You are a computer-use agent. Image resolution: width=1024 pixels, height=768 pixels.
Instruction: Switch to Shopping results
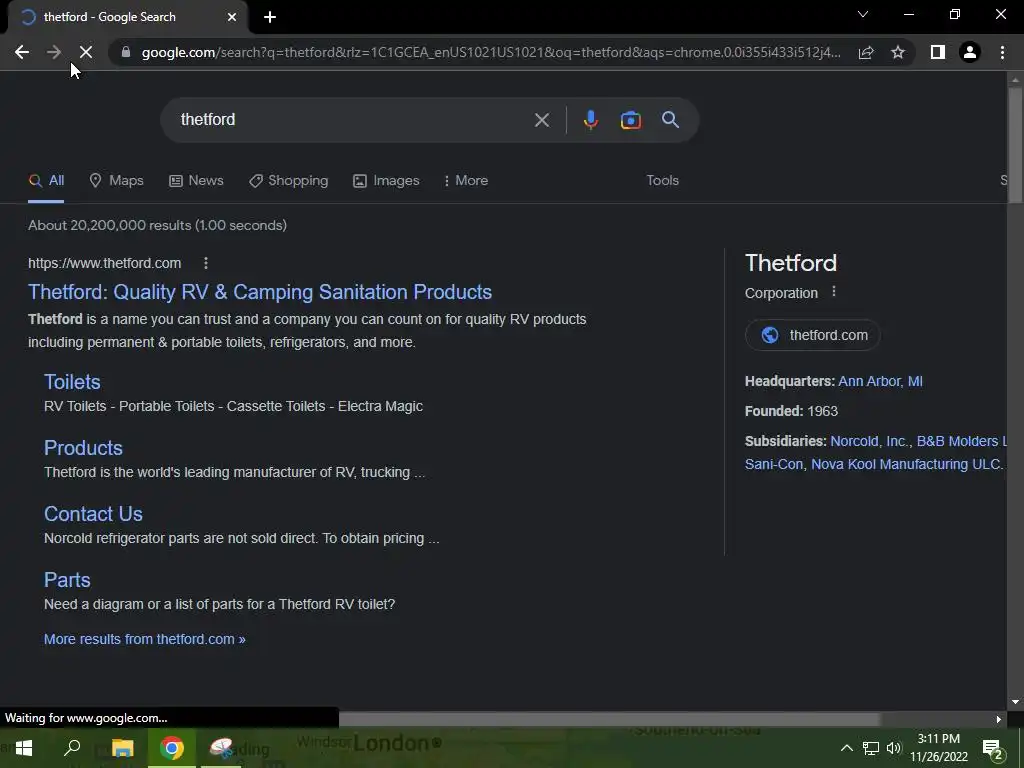(289, 181)
